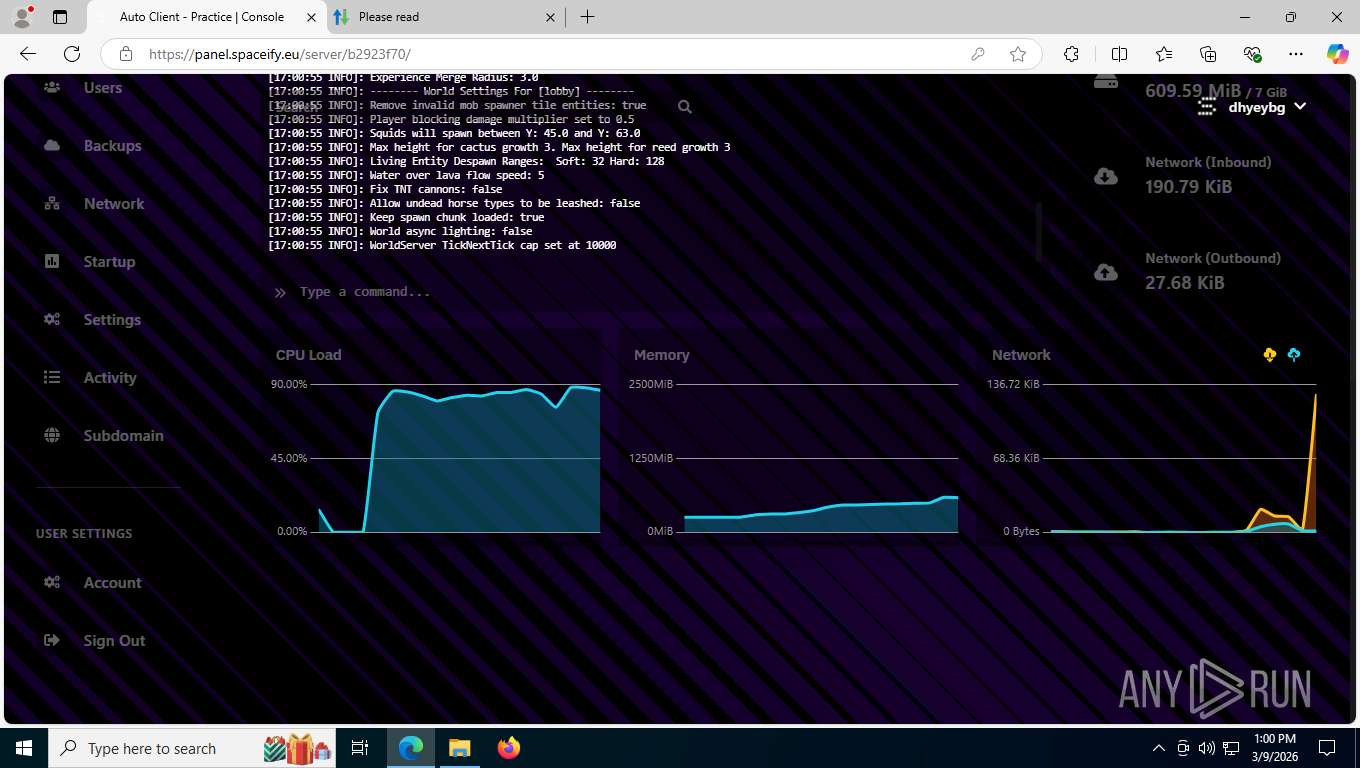Click the browser address bar URL
Viewport: 1360px width, 768px height.
pos(280,55)
